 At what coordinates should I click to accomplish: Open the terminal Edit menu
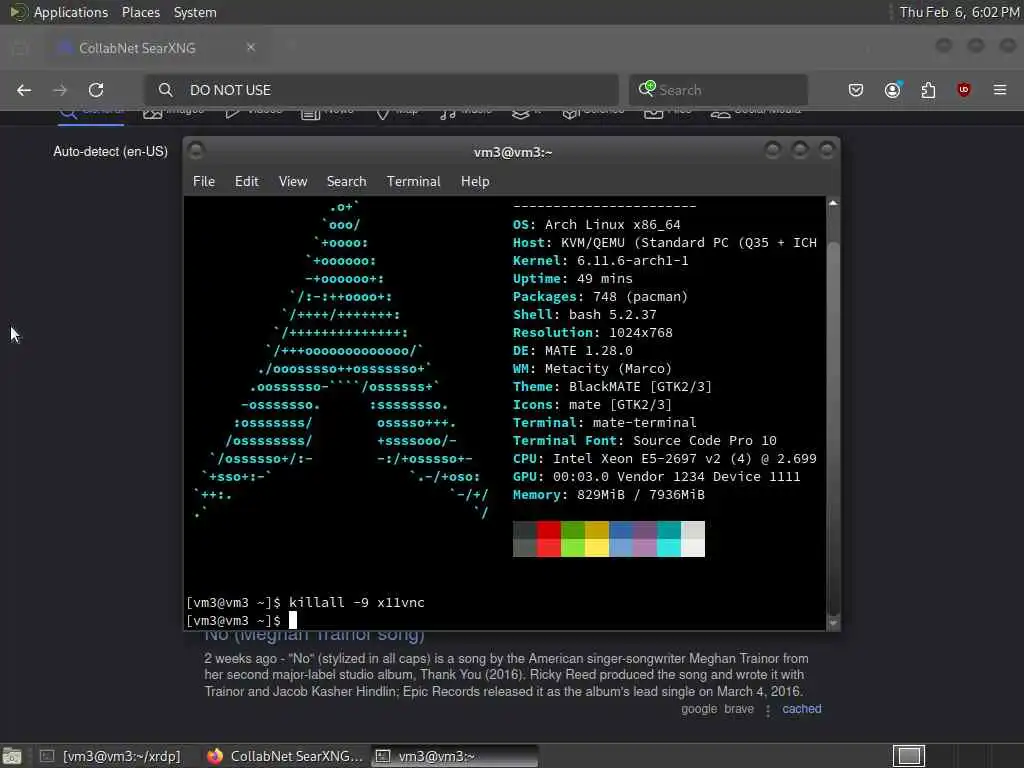pos(247,182)
